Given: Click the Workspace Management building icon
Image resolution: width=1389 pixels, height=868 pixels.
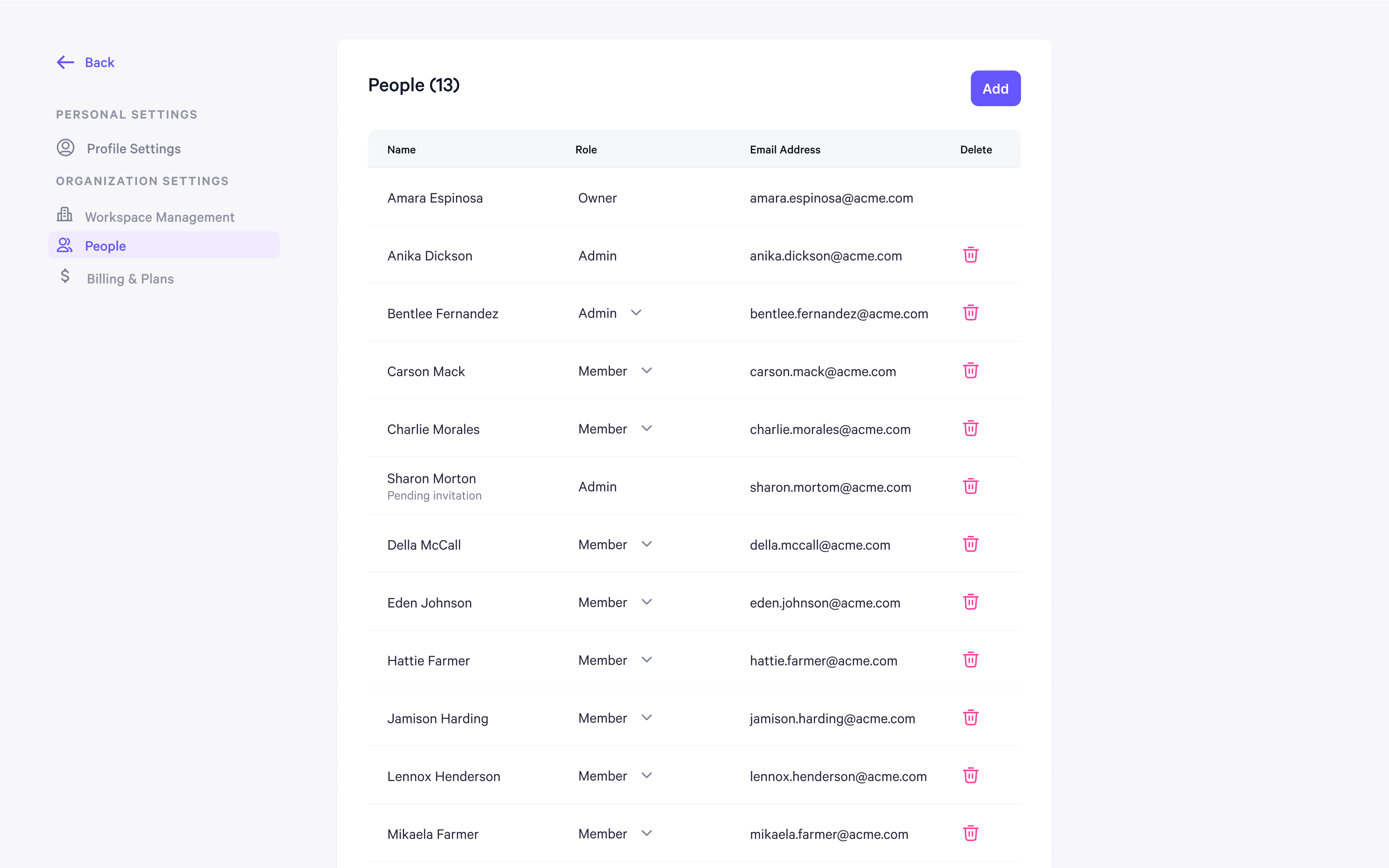Looking at the screenshot, I should pos(65,214).
